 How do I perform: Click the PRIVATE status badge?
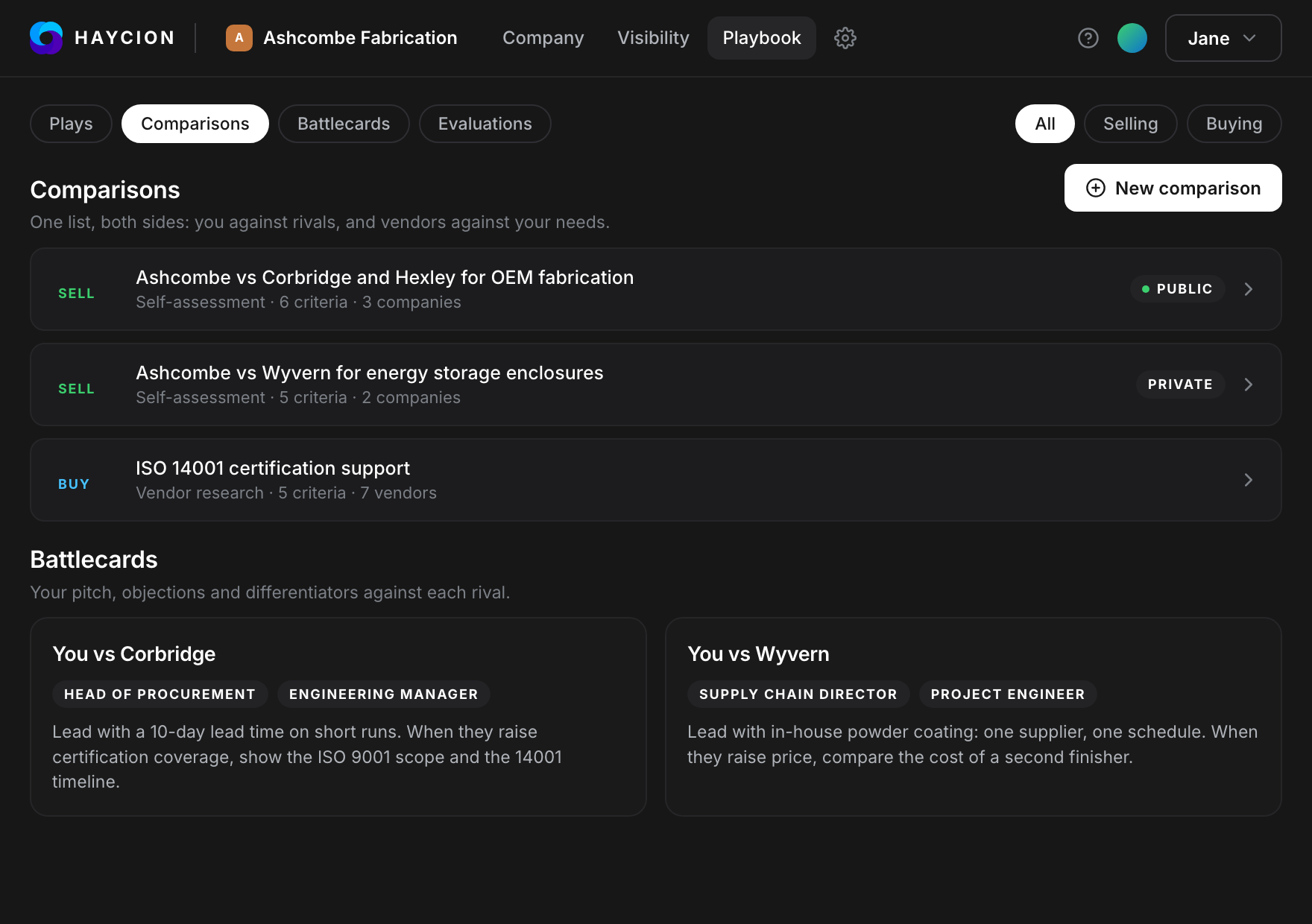tap(1181, 385)
